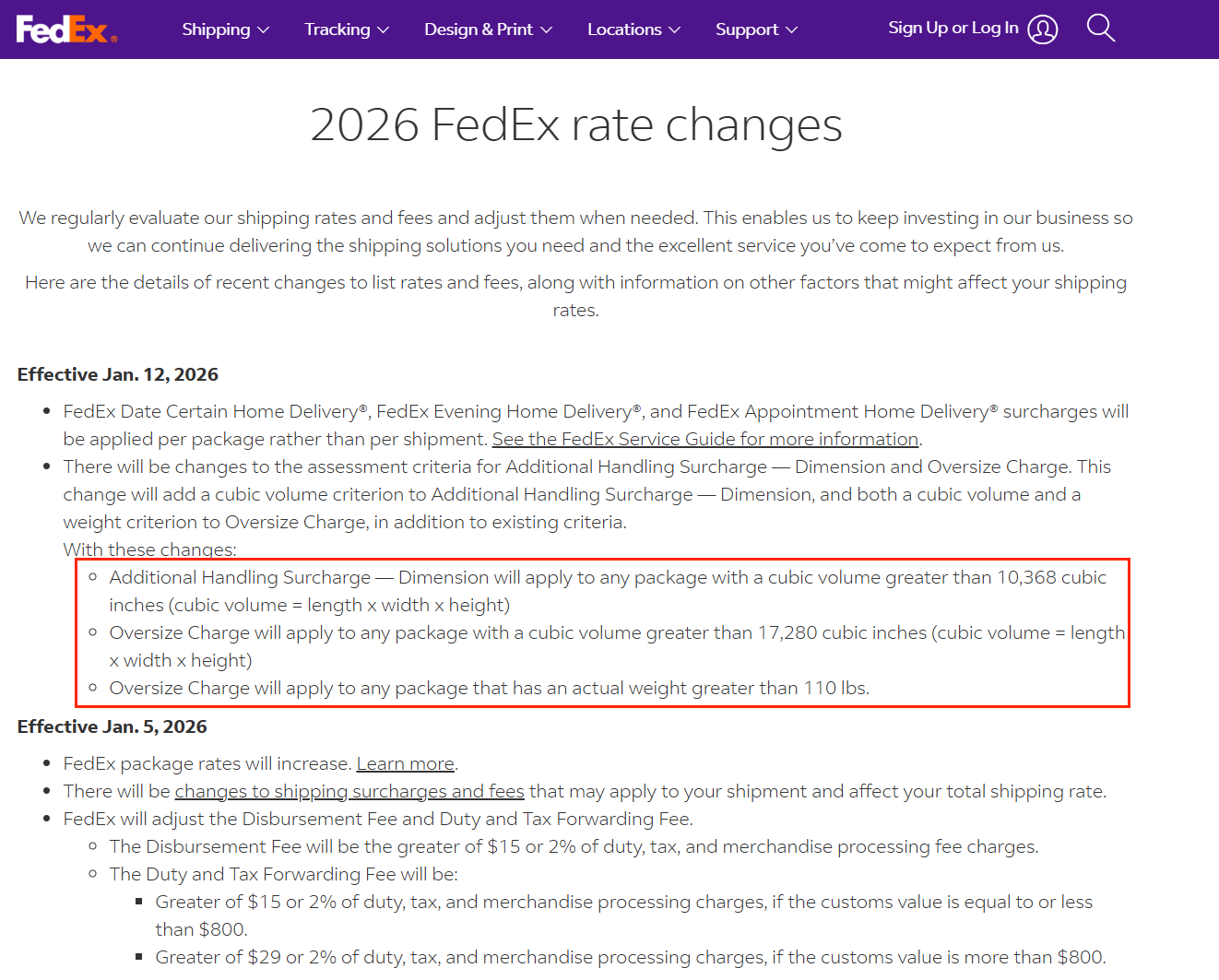
Task: Open changes to shipping surcharges and fees
Action: 349,791
